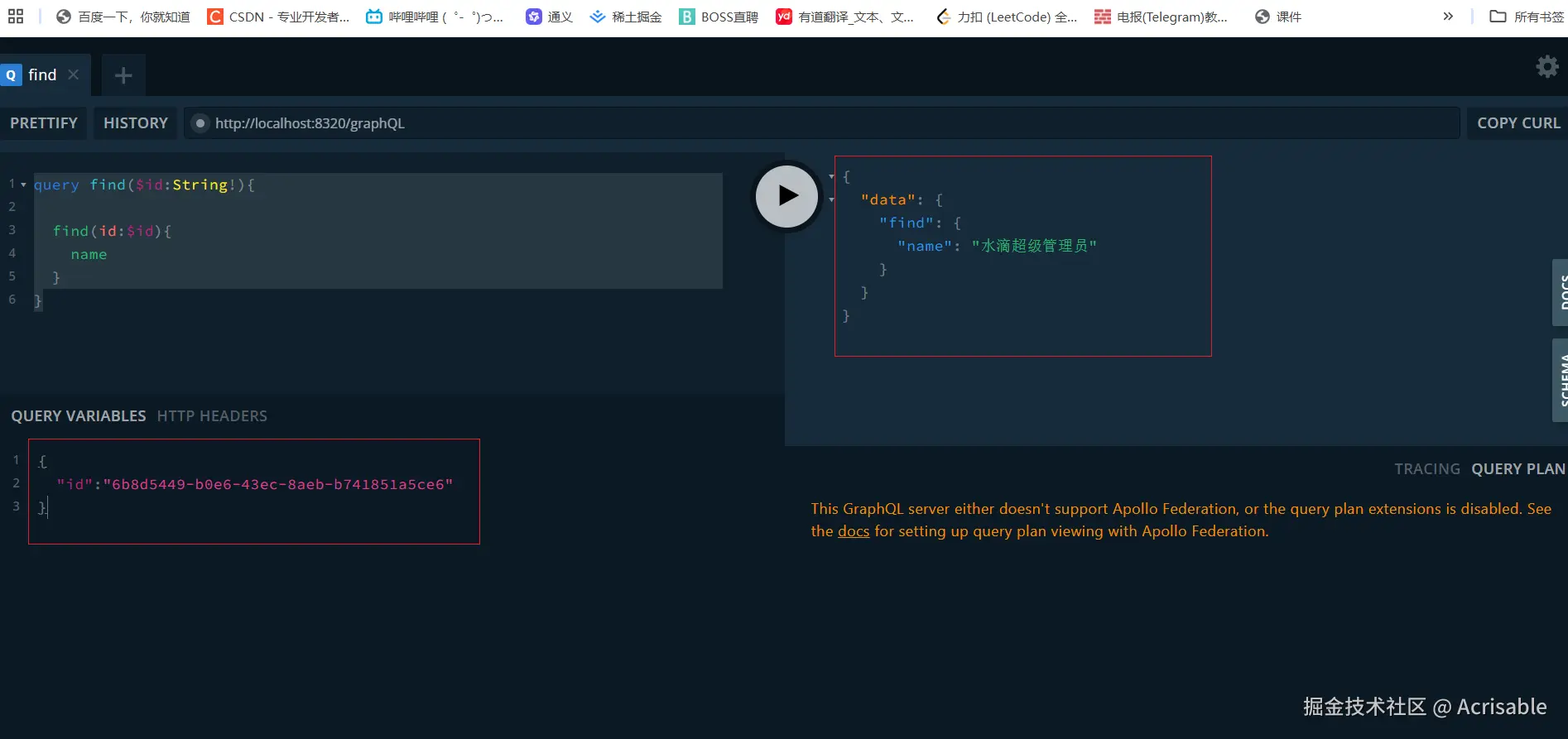This screenshot has width=1568, height=739.
Task: Click the 水滴超级管理员 result value
Action: coord(1034,246)
